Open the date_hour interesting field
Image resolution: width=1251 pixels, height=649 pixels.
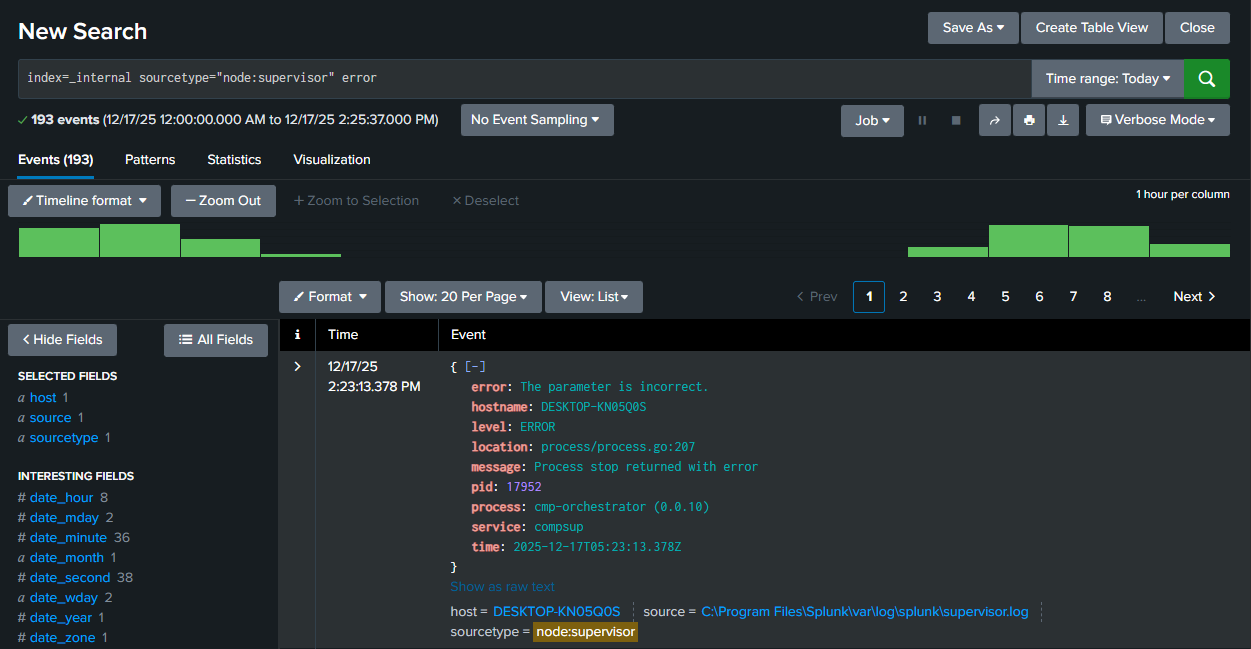pos(62,498)
